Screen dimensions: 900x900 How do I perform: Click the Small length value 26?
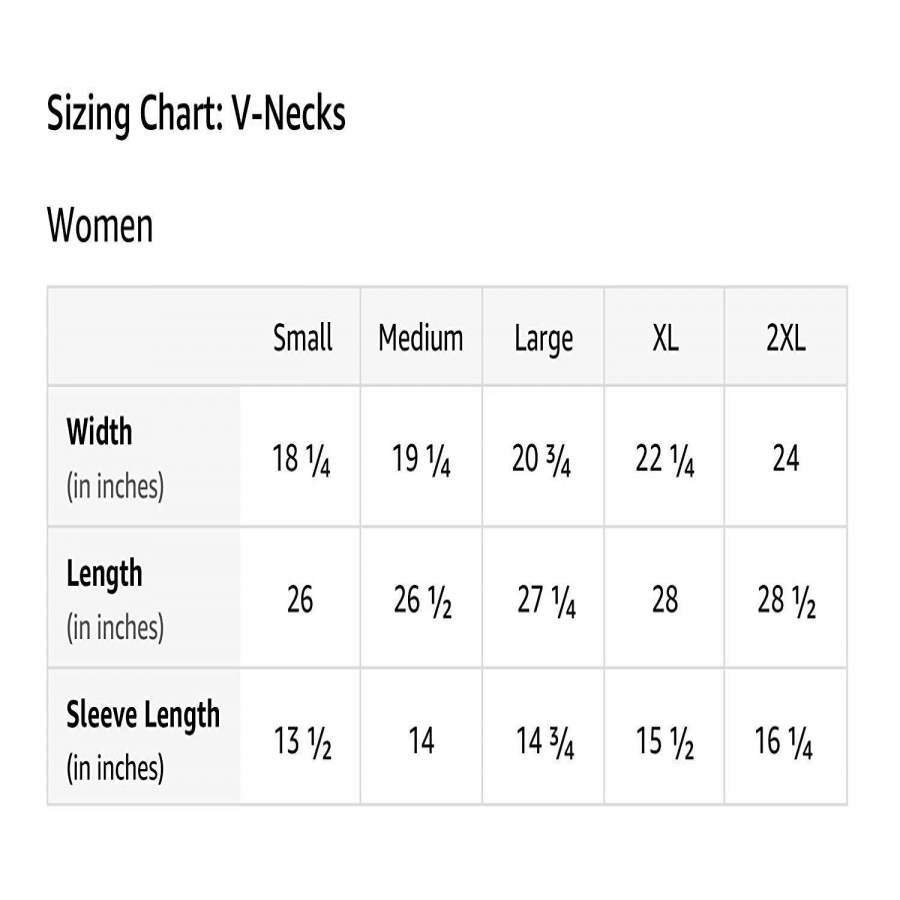pos(300,600)
